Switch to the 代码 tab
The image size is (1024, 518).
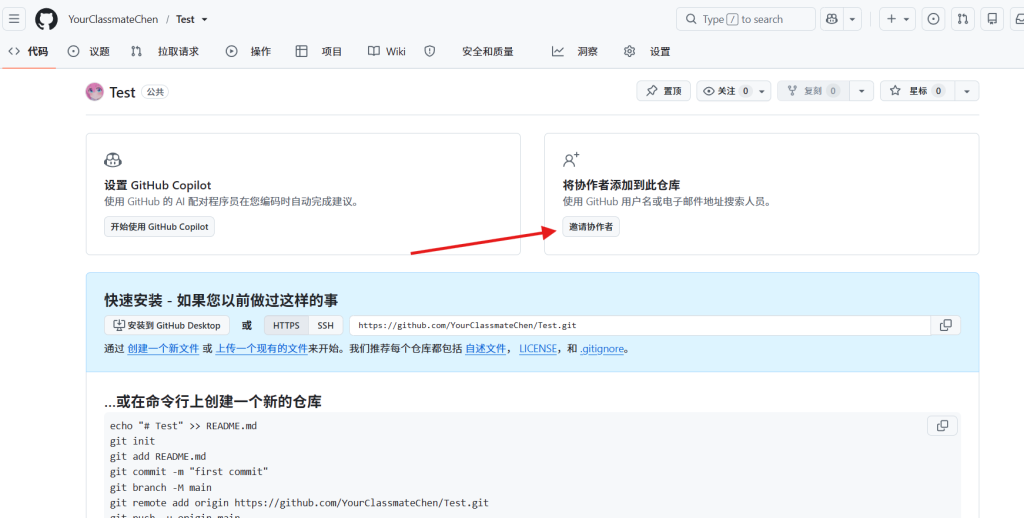point(28,51)
